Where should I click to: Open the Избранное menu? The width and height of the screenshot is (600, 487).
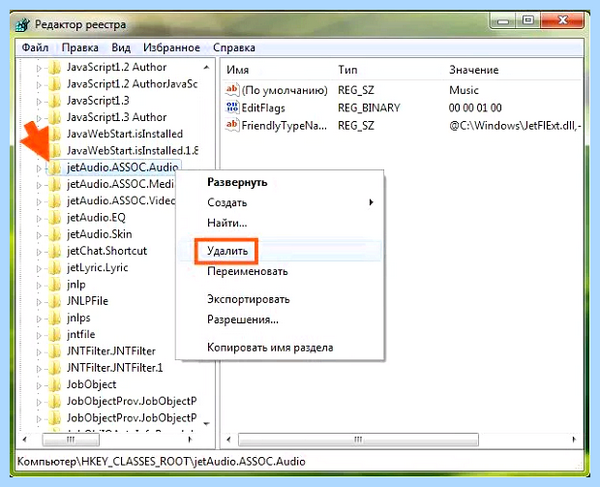coord(171,48)
